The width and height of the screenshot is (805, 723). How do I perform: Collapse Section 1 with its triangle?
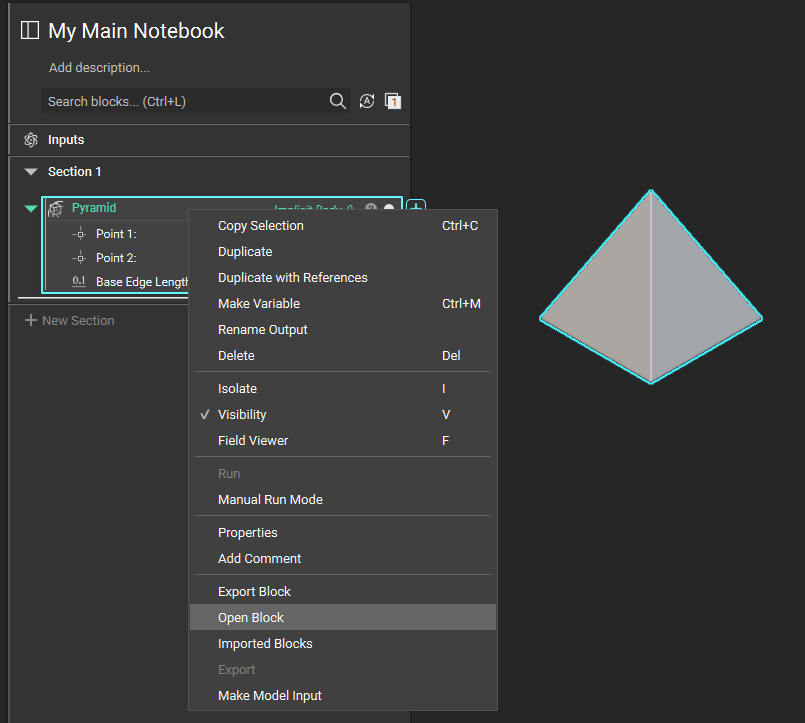click(31, 172)
